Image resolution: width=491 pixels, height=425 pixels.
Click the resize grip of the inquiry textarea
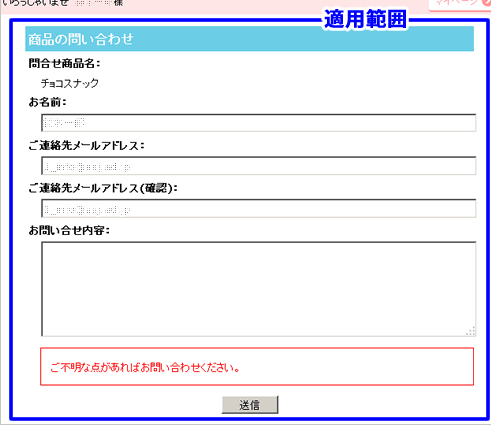470,331
